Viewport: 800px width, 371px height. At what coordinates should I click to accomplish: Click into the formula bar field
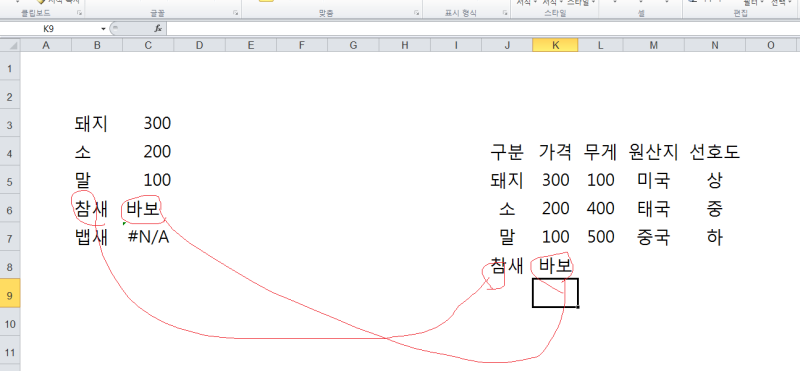(x=482, y=29)
